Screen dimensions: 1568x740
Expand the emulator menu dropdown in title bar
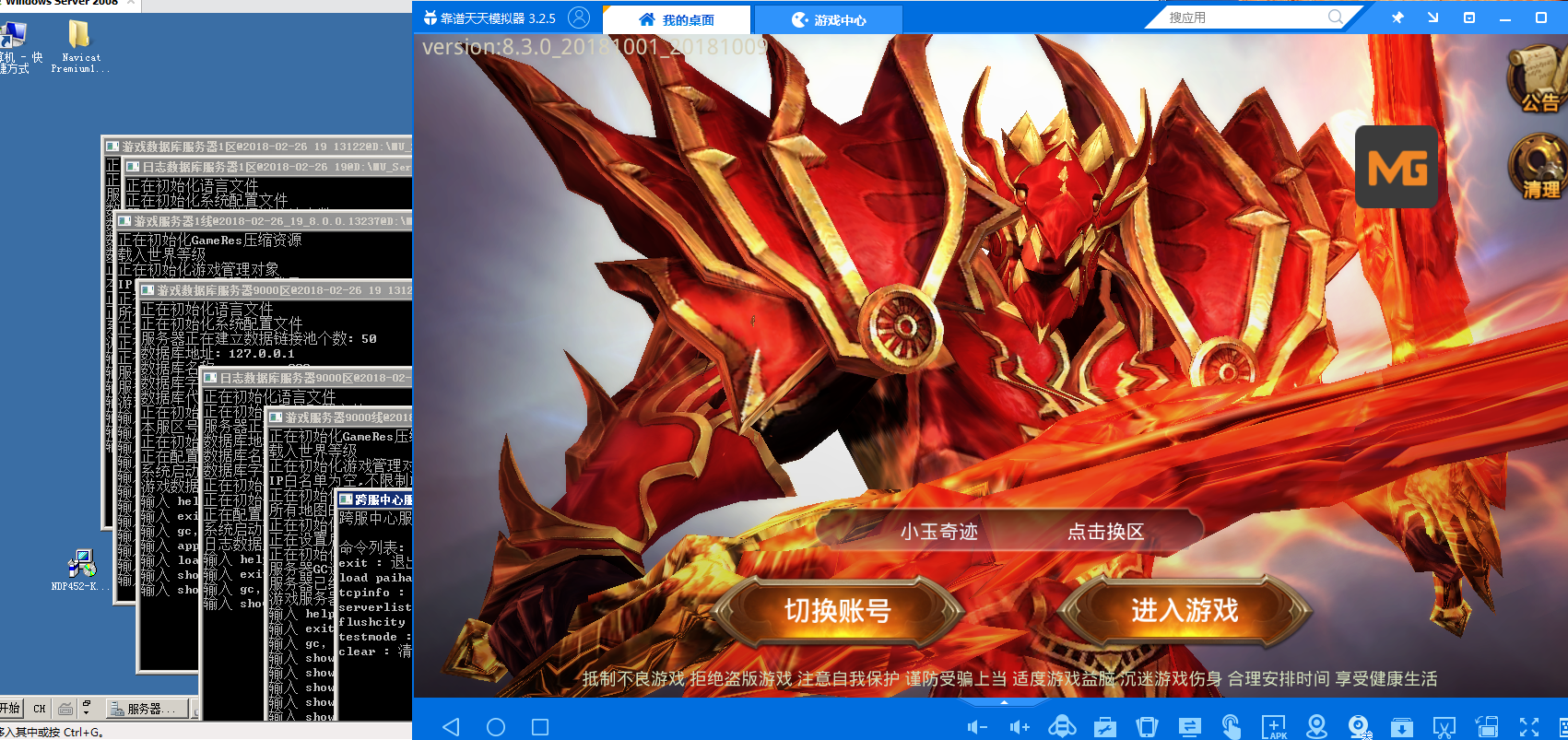click(x=1469, y=18)
